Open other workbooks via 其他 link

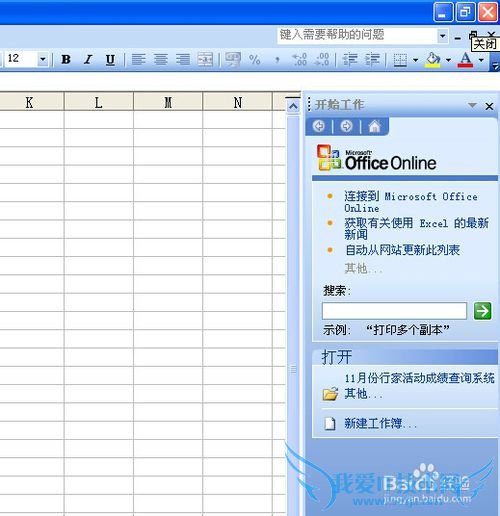click(x=363, y=394)
